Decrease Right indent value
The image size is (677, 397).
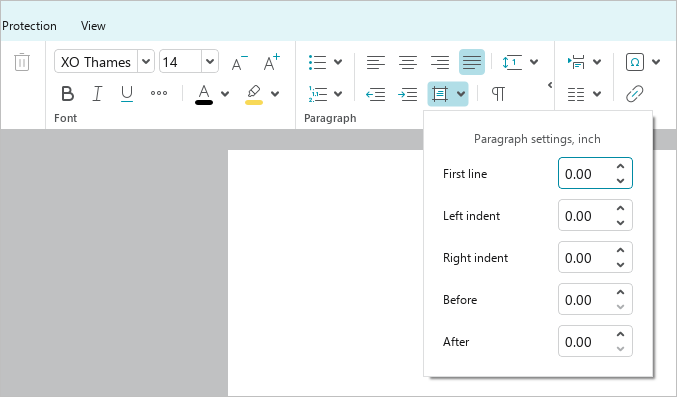pos(620,265)
